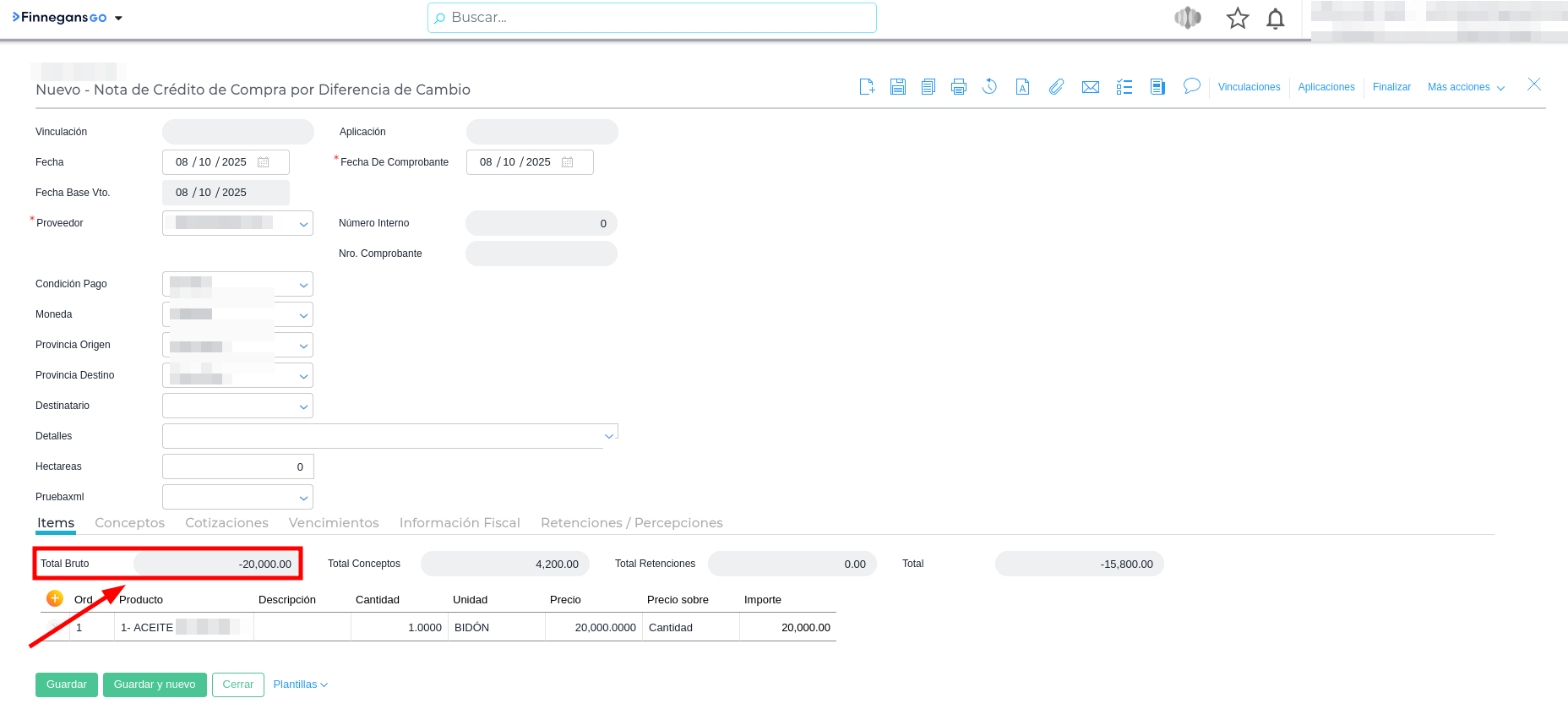The image size is (1568, 709).
Task: Click the history clock arrow icon
Action: [989, 86]
